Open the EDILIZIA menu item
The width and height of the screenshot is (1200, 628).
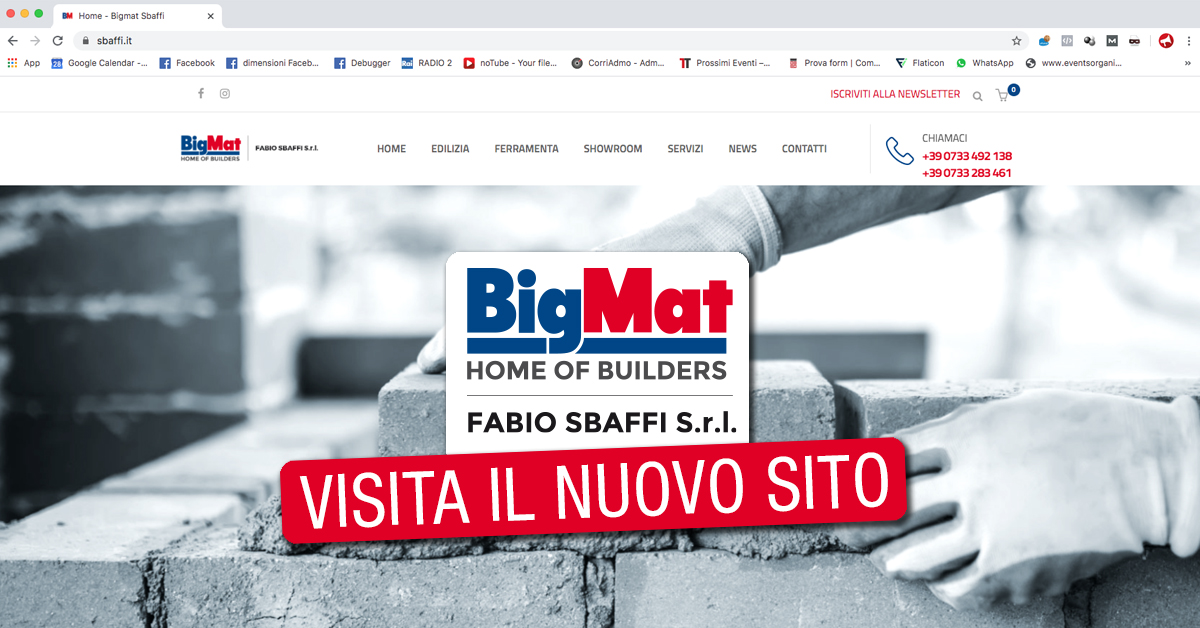point(450,149)
